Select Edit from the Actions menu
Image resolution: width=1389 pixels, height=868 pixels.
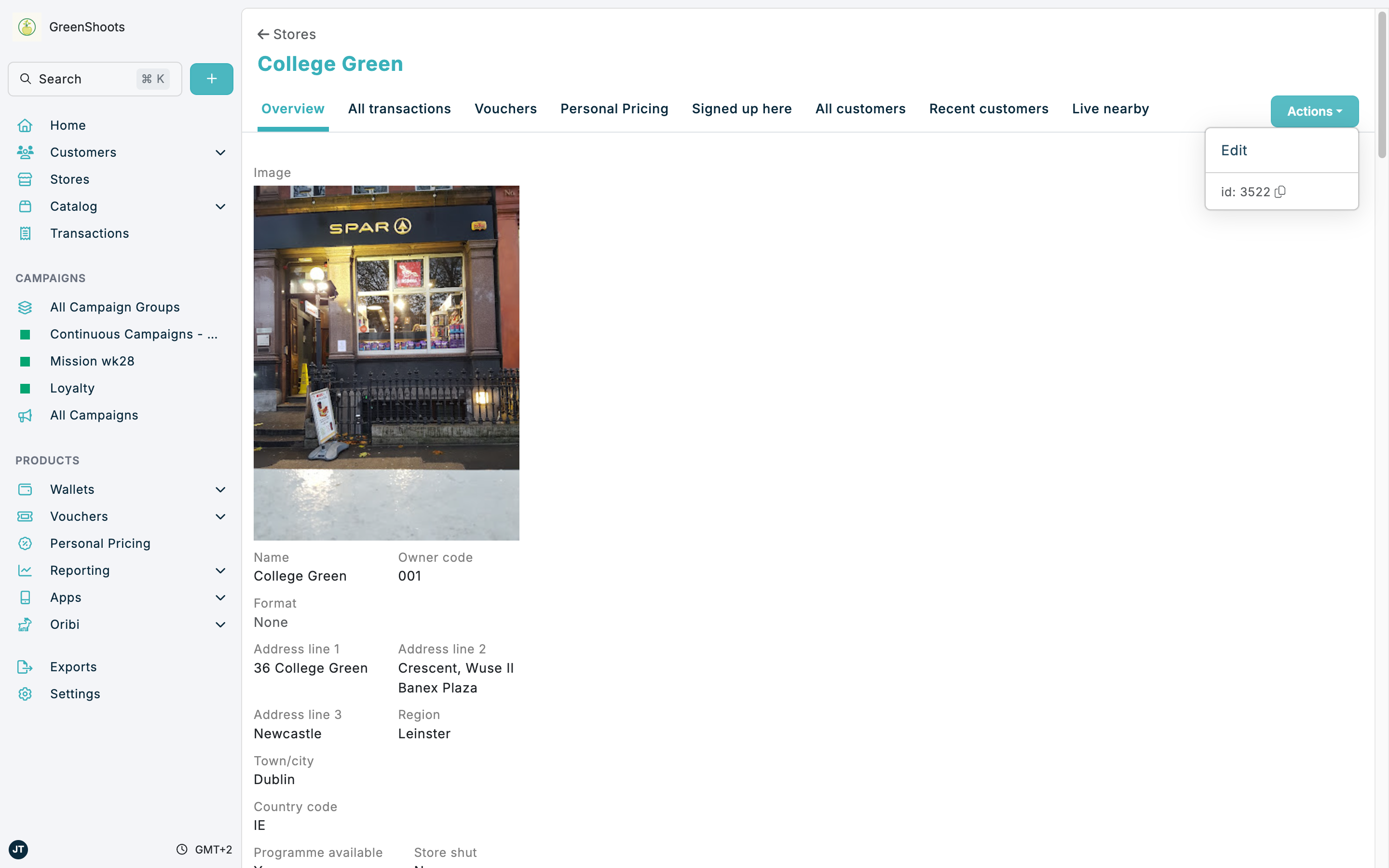click(1234, 150)
